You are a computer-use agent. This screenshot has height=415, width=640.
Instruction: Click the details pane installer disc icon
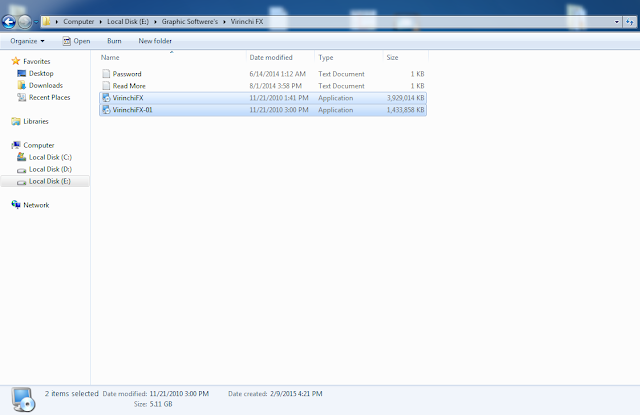(x=23, y=399)
